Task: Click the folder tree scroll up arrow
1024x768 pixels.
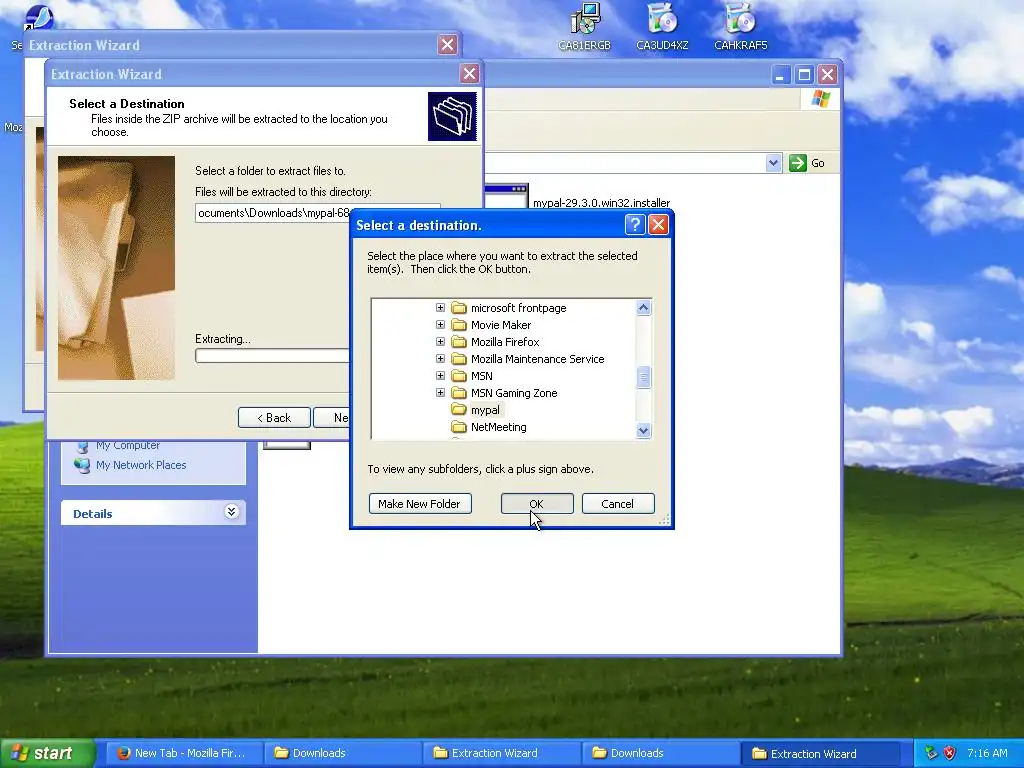Action: coord(643,308)
